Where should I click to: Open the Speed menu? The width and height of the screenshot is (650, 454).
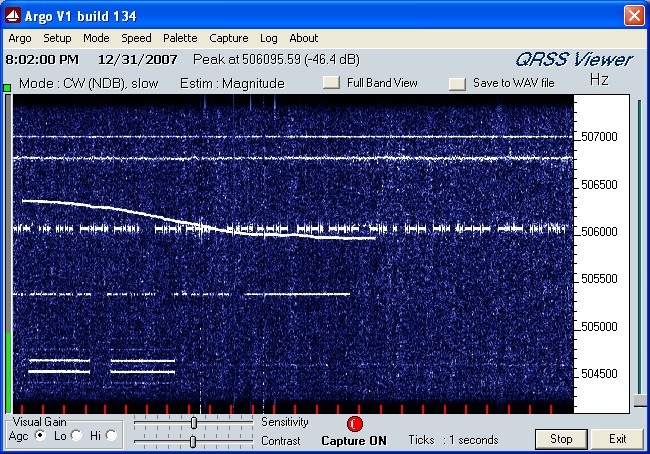click(136, 38)
